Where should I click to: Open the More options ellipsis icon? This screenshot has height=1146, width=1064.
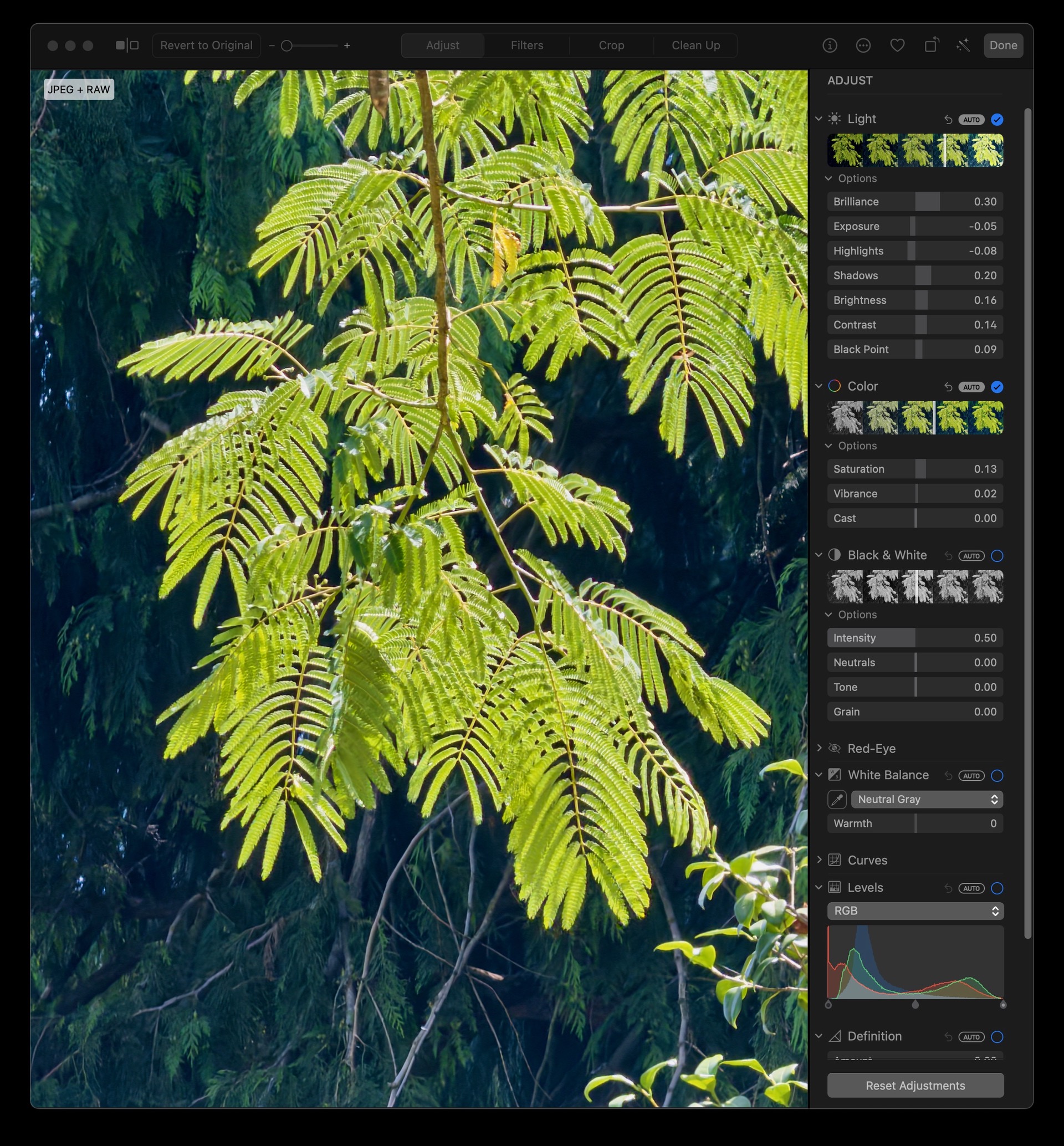863,45
